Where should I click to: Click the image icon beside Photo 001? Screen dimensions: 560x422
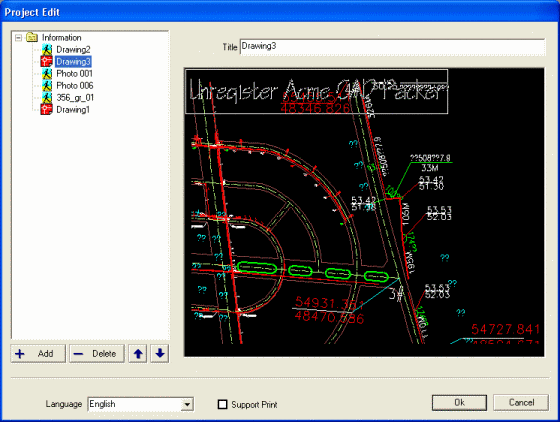click(x=46, y=74)
